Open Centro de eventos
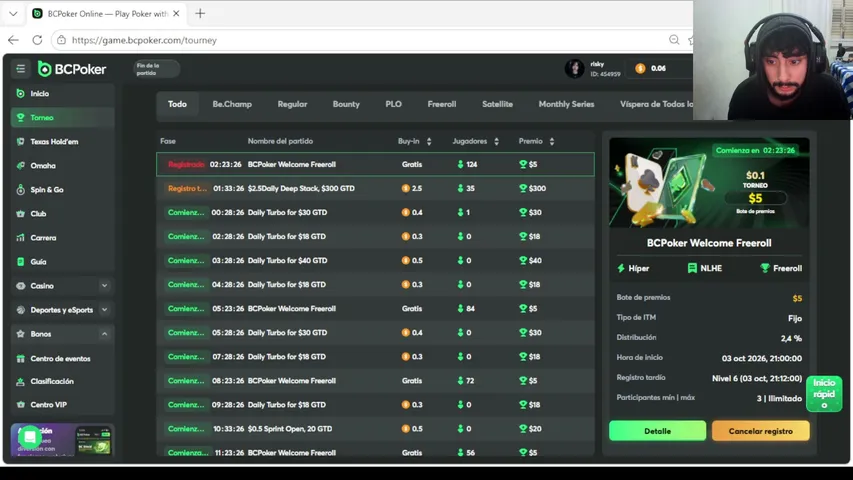The height and width of the screenshot is (480, 853). pos(63,359)
